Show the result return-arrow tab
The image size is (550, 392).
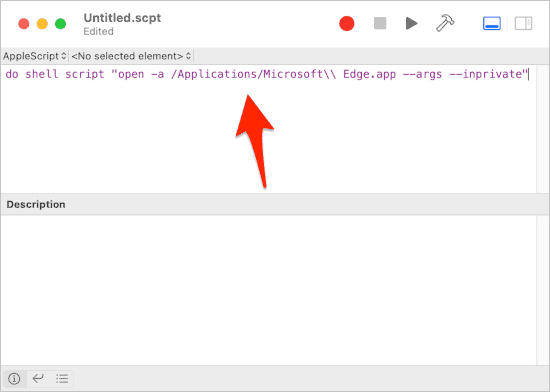[38, 379]
